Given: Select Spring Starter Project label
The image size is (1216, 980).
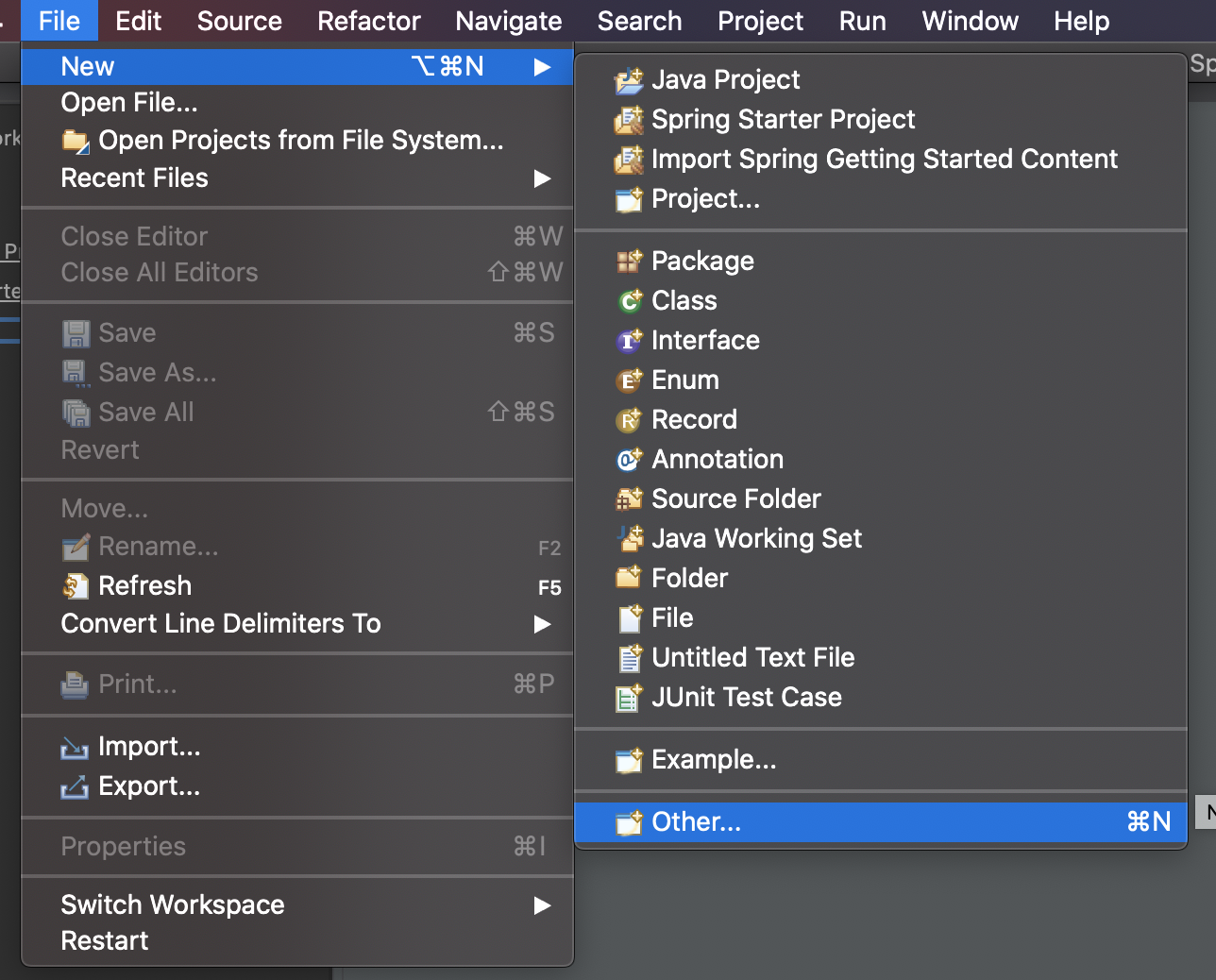Looking at the screenshot, I should 784,120.
